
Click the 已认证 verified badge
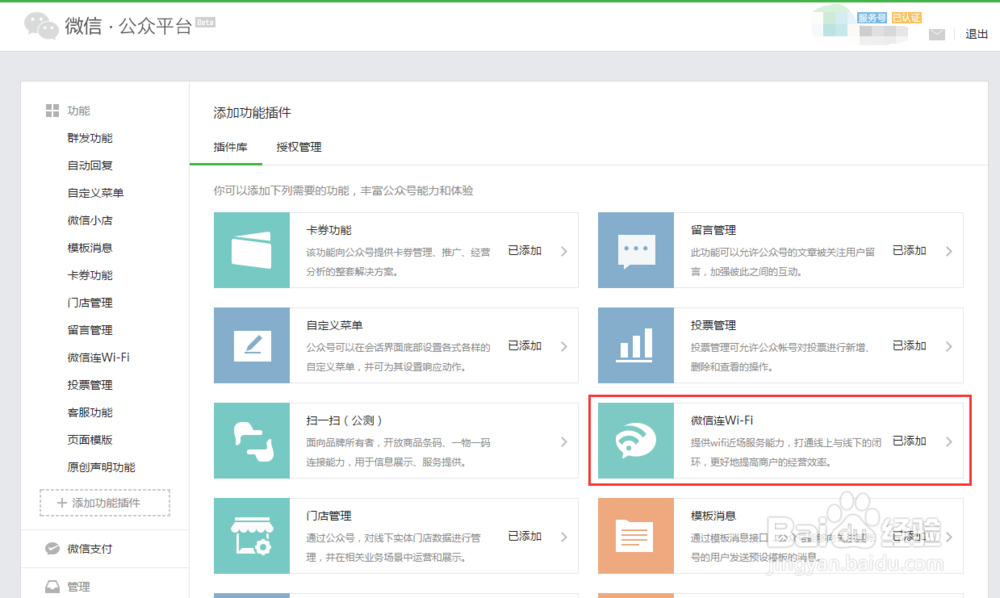pos(906,18)
